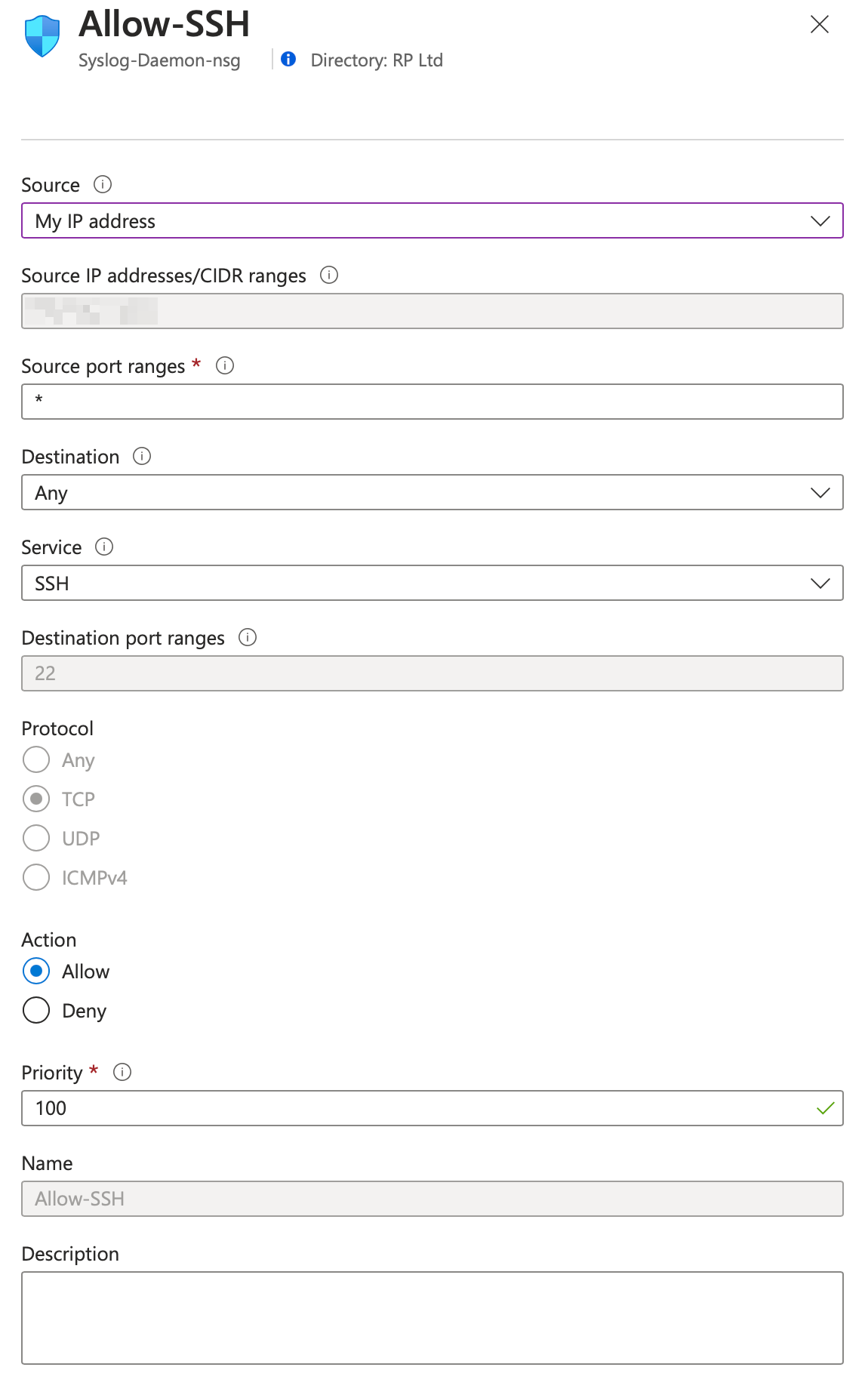This screenshot has height=1395, width=868.
Task: Select the UDP protocol radio button
Action: click(x=36, y=838)
